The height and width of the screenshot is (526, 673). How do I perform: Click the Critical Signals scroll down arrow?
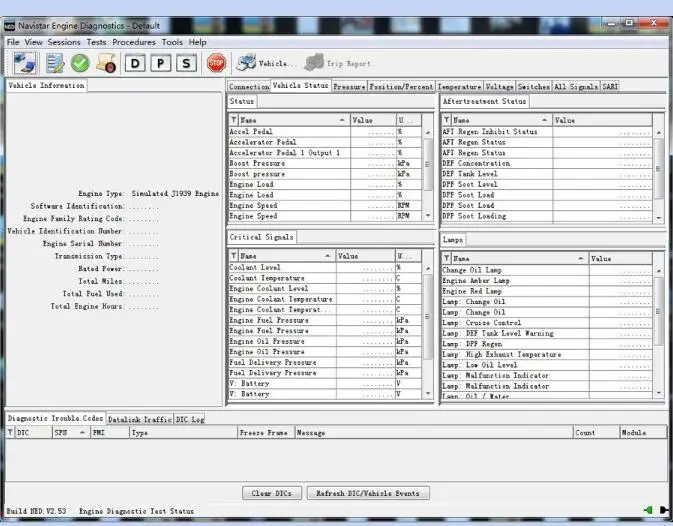428,393
